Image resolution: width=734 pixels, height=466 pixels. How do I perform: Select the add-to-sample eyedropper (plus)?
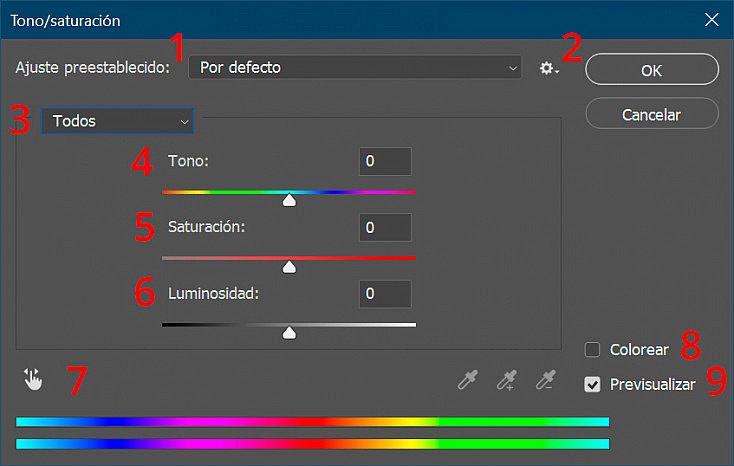click(x=507, y=379)
